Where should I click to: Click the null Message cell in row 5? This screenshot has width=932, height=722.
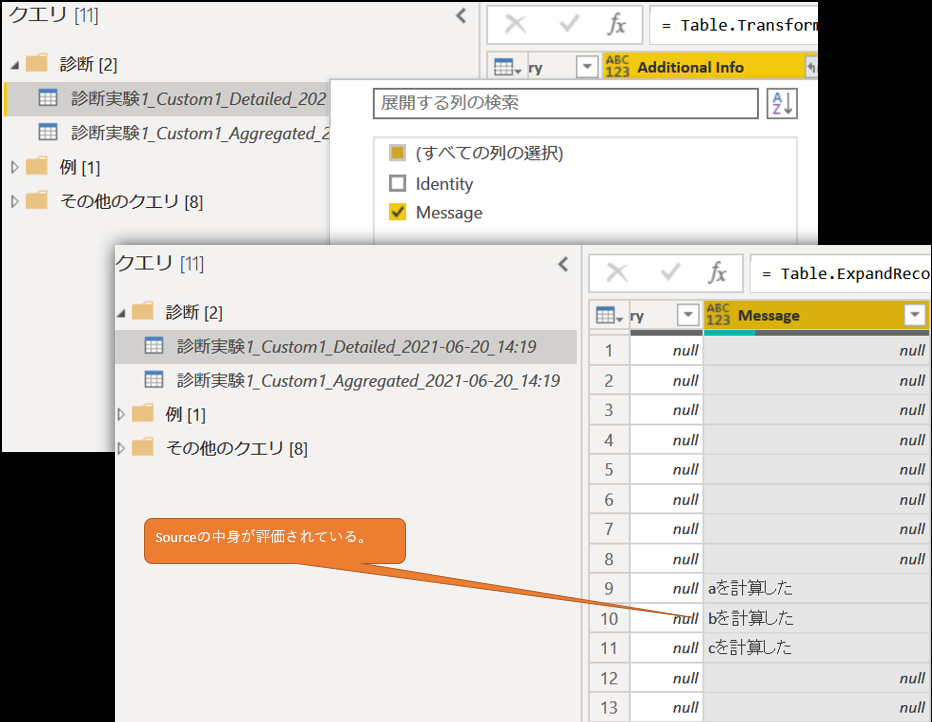[816, 469]
